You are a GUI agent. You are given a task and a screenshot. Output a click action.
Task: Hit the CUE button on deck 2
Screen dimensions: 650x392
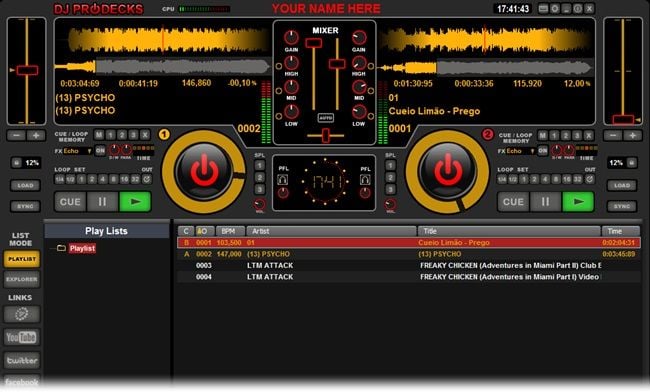pos(513,202)
